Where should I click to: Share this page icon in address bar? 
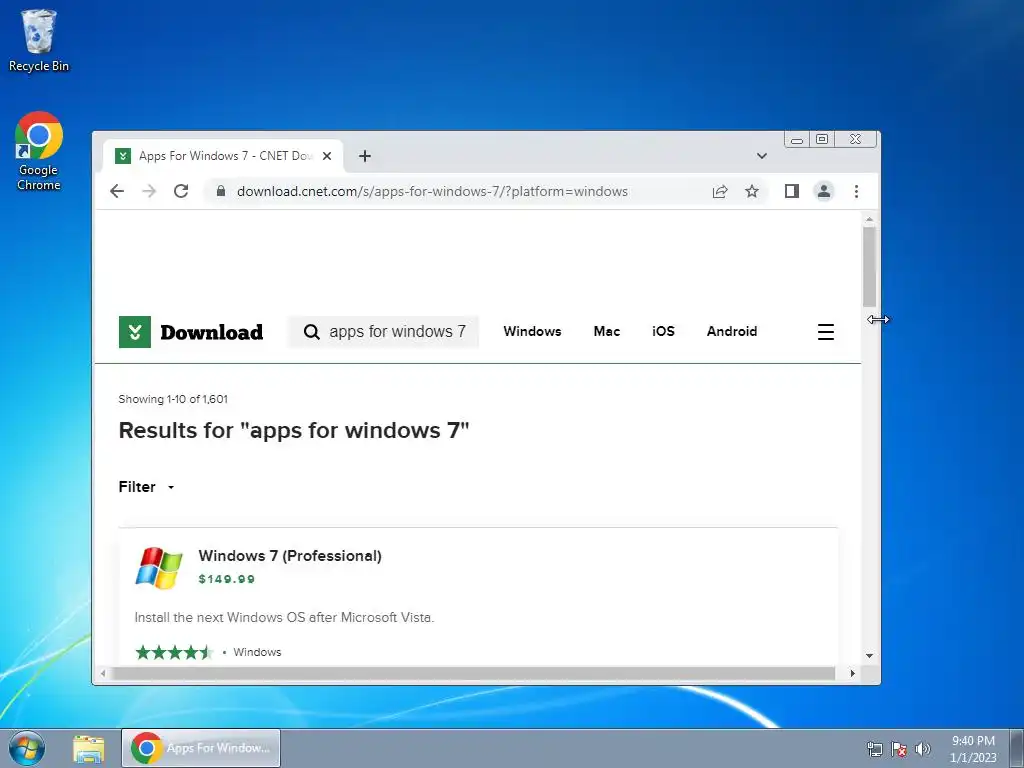pos(720,191)
